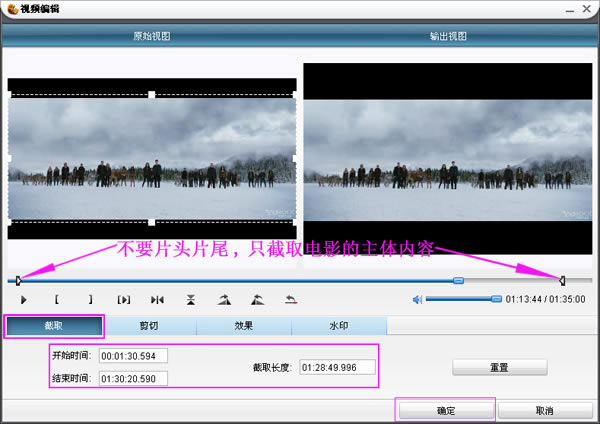Image resolution: width=600 pixels, height=424 pixels.
Task: Mute audio via the speaker icon
Action: (417, 300)
